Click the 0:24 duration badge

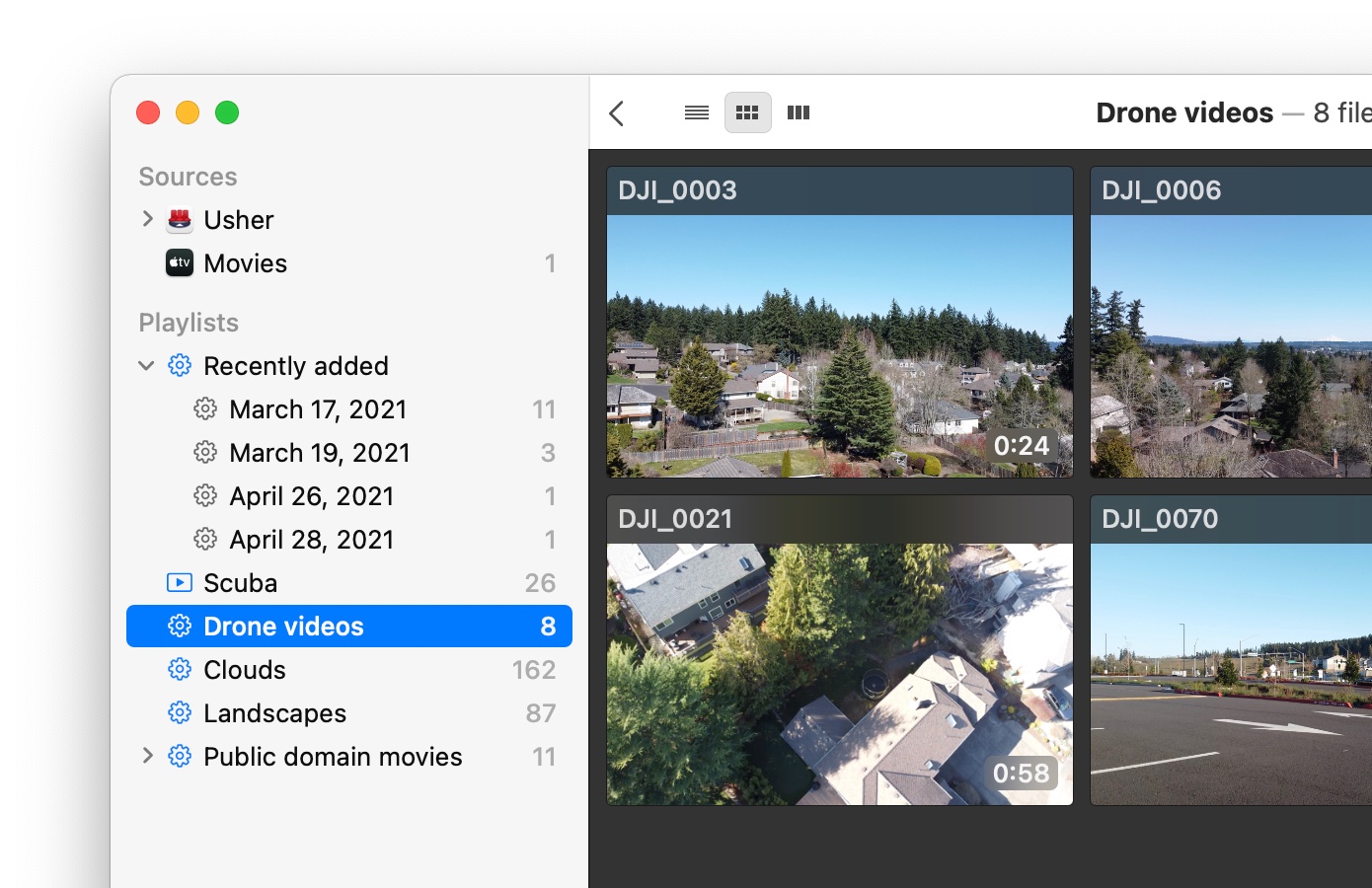[x=1022, y=446]
